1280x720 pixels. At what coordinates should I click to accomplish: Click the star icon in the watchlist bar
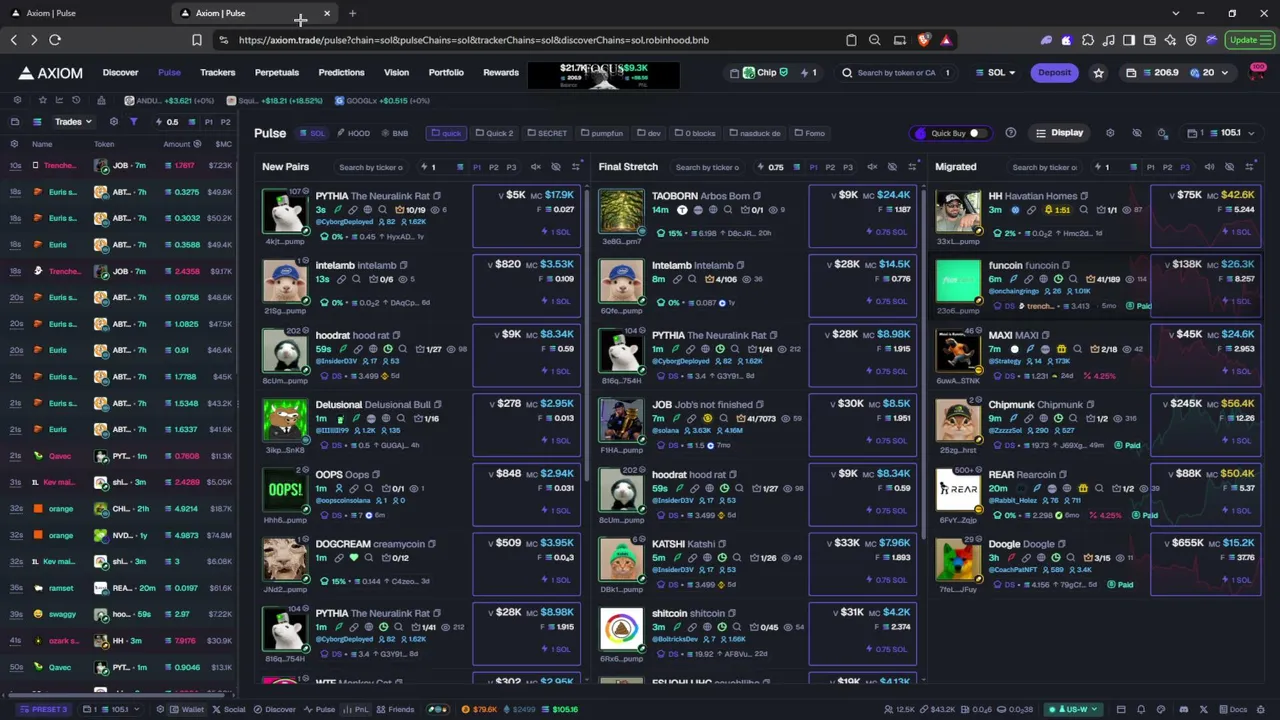42,100
